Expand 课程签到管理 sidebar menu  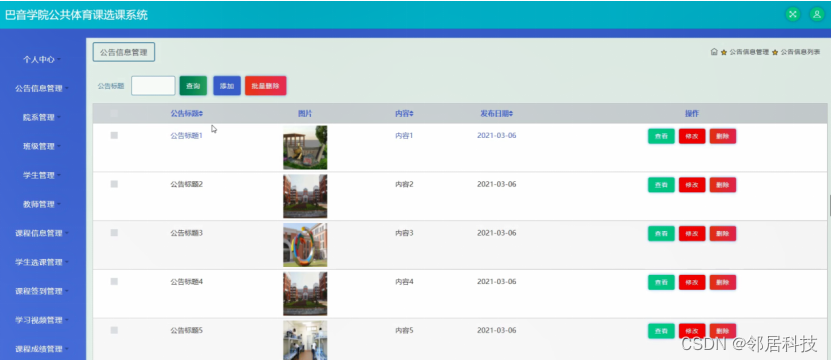[x=41, y=291]
